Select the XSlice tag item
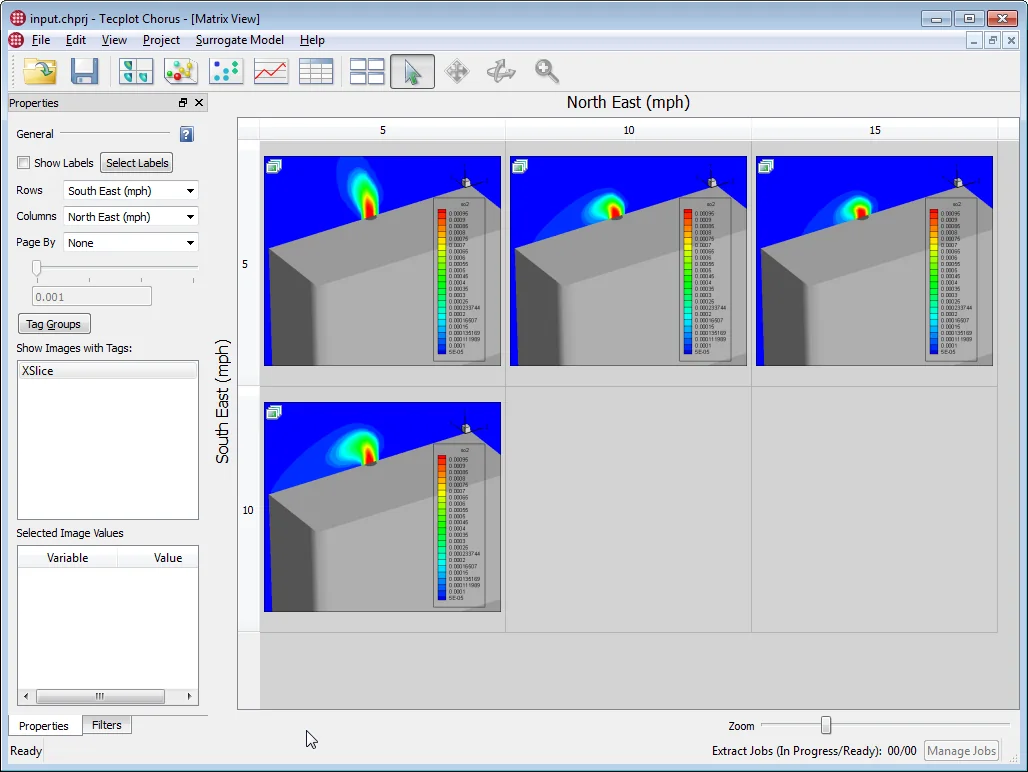The image size is (1028, 772). (x=108, y=371)
